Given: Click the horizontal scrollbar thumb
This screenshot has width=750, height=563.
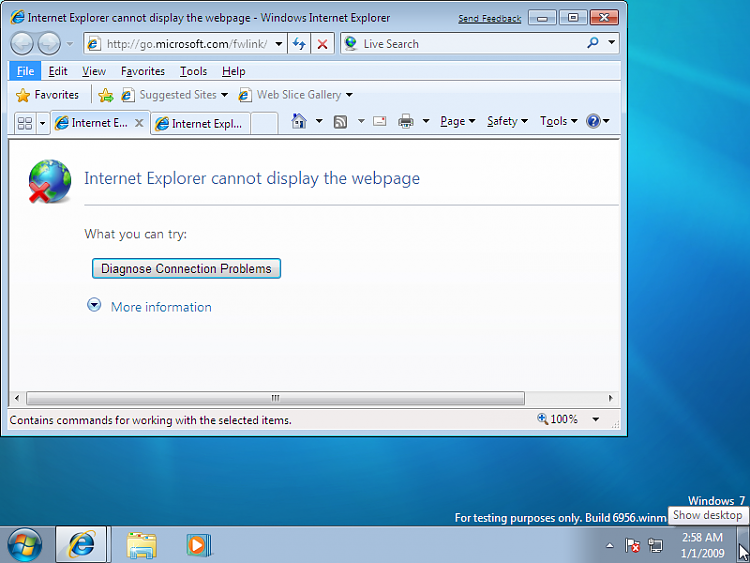Looking at the screenshot, I should point(276,398).
